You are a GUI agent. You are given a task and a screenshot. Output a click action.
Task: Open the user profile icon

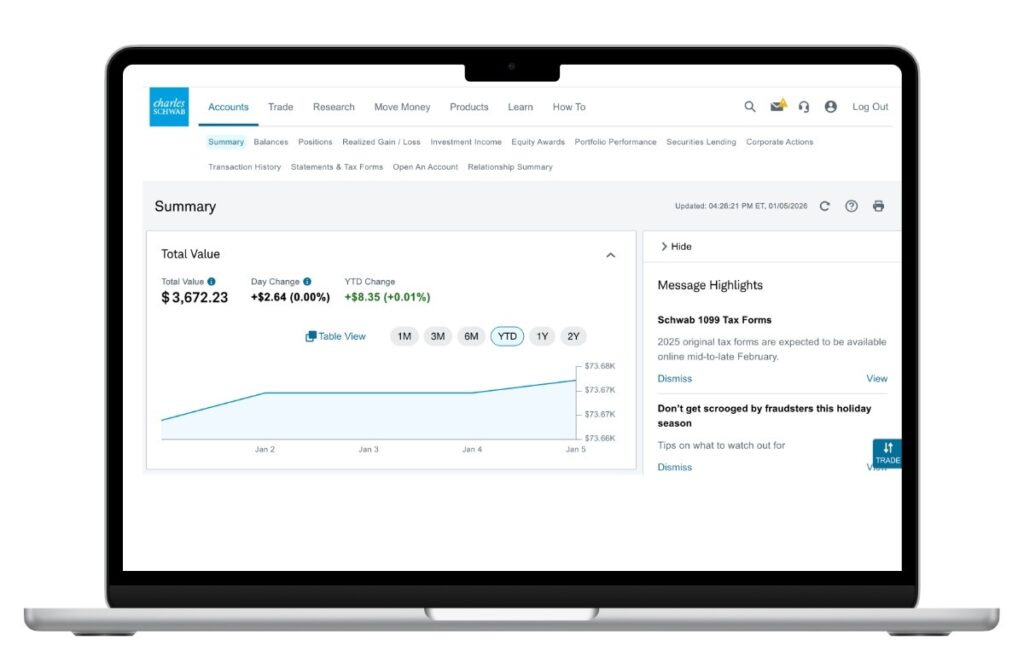click(830, 107)
